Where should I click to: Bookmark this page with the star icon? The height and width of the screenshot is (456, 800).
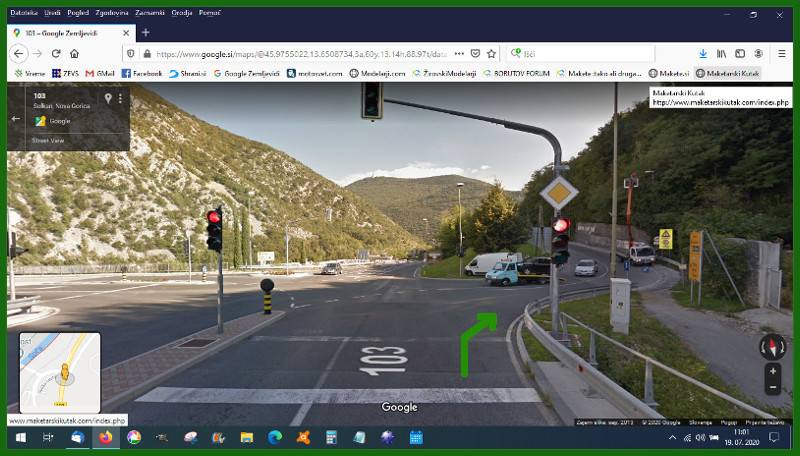(x=491, y=53)
